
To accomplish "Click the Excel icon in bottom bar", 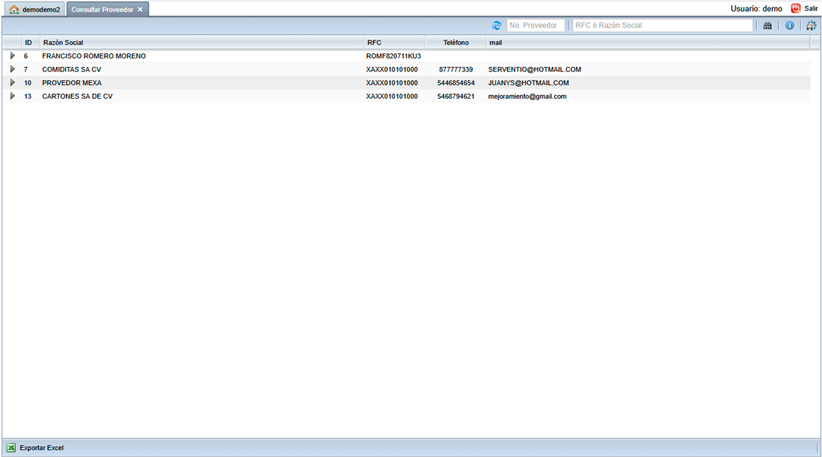I will (11, 448).
